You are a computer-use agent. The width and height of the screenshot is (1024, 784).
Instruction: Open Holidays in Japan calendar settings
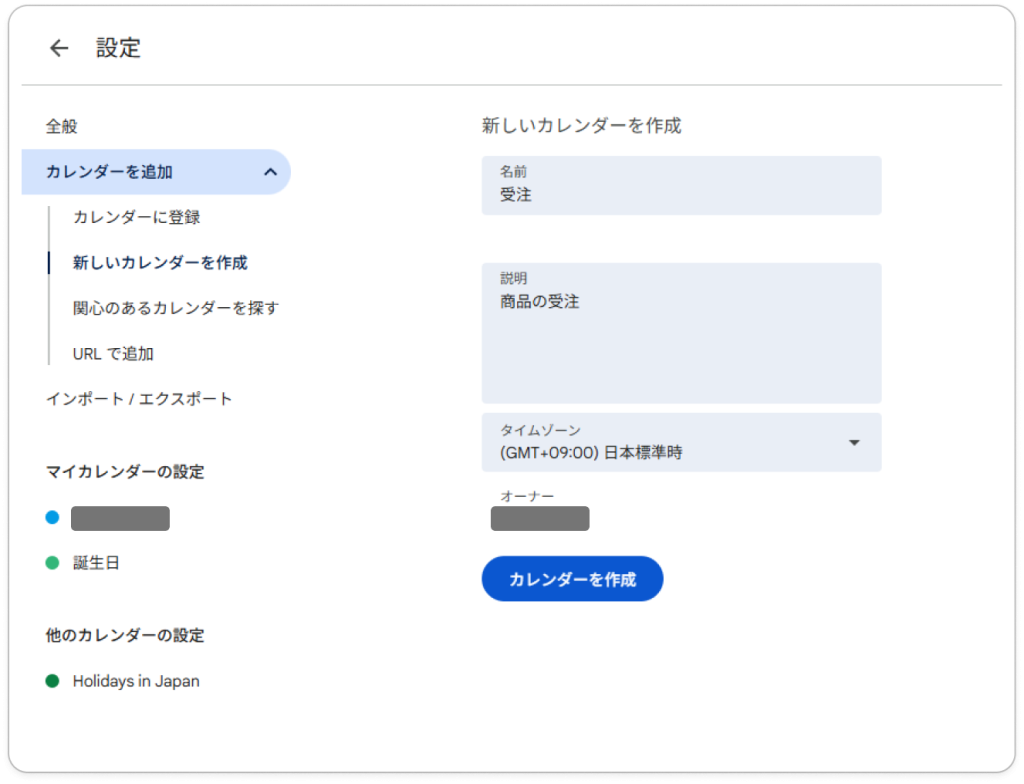(136, 680)
